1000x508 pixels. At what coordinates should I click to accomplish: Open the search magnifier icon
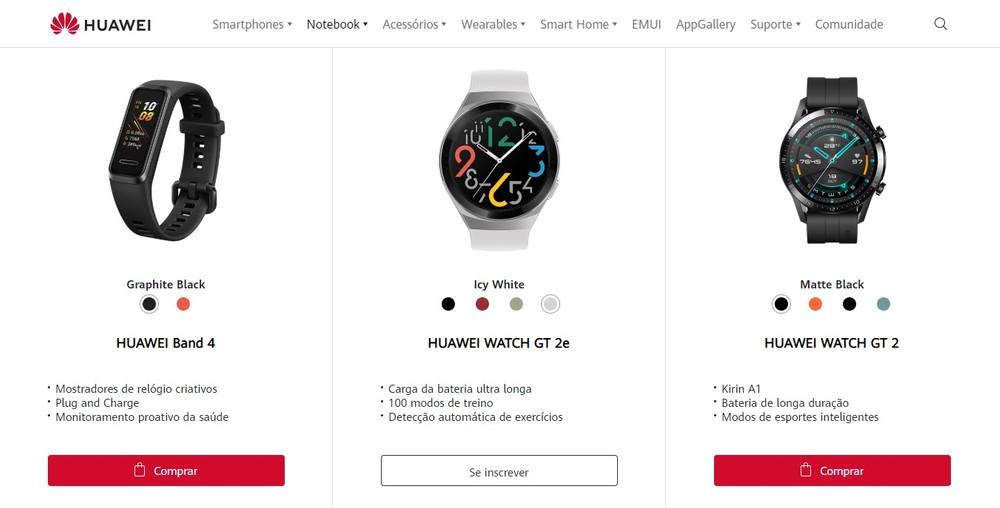(x=940, y=24)
